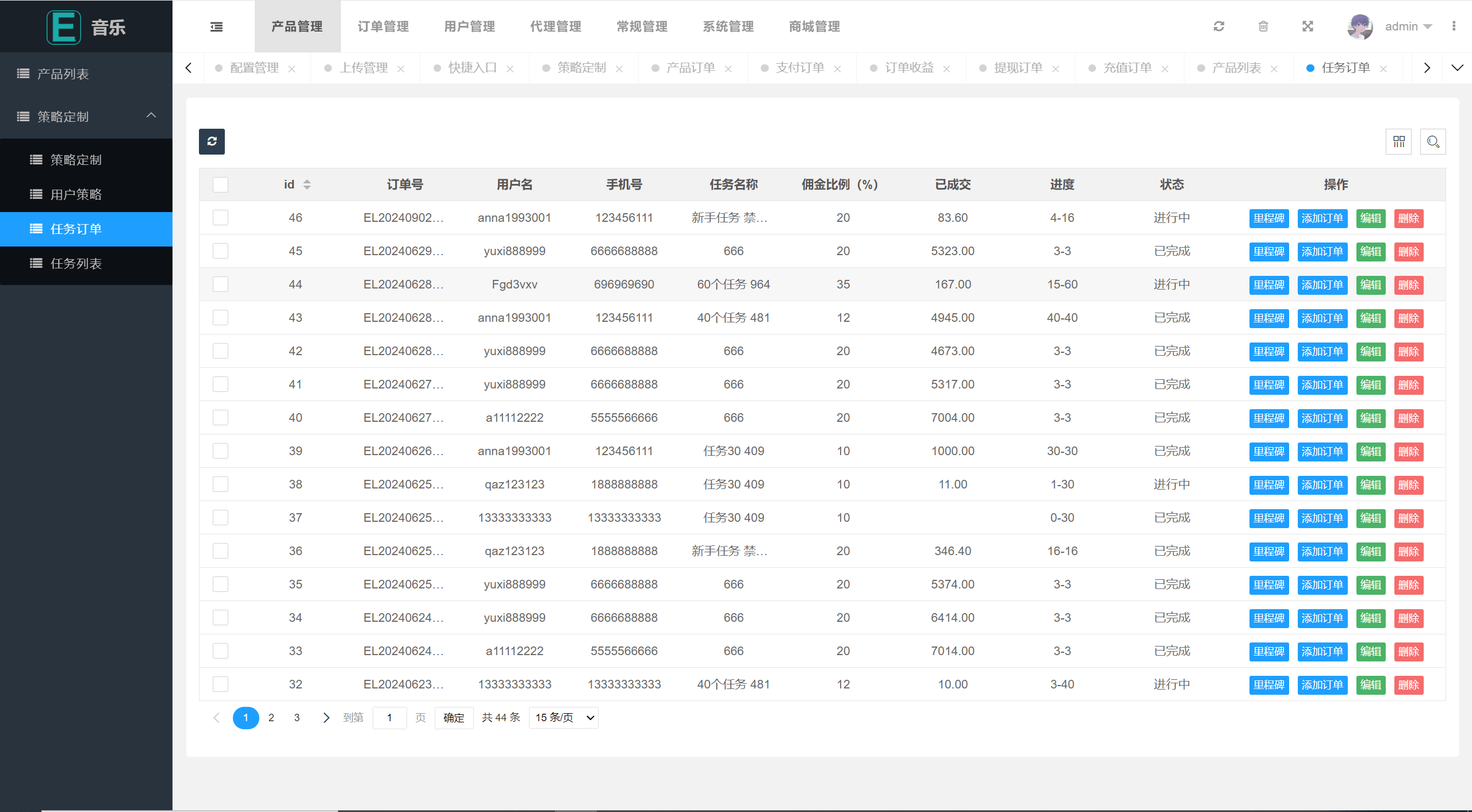
Task: Click the trash clear-cache icon in header
Action: pos(1263,26)
